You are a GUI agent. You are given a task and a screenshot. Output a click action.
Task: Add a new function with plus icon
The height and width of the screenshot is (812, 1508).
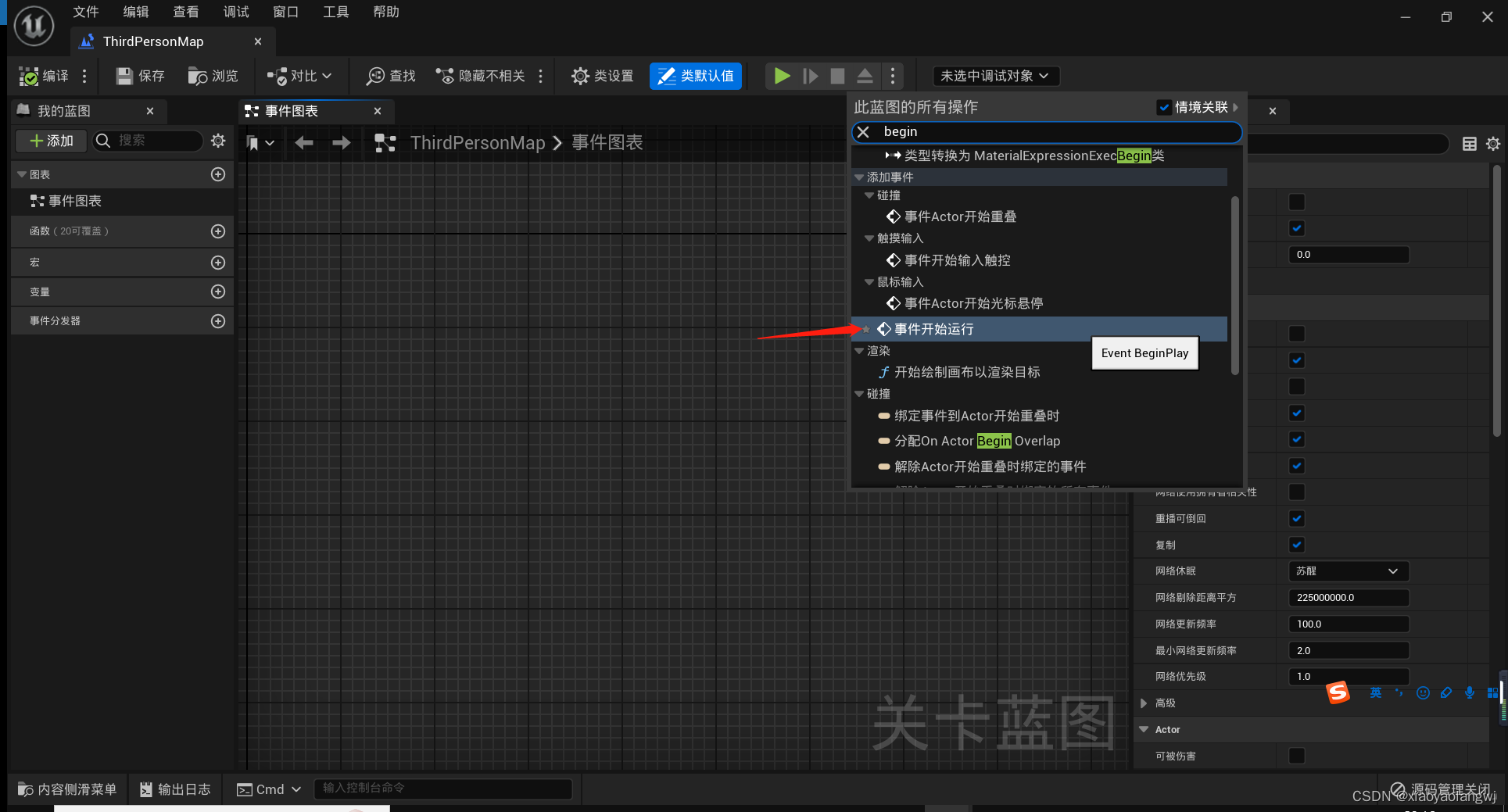click(218, 231)
